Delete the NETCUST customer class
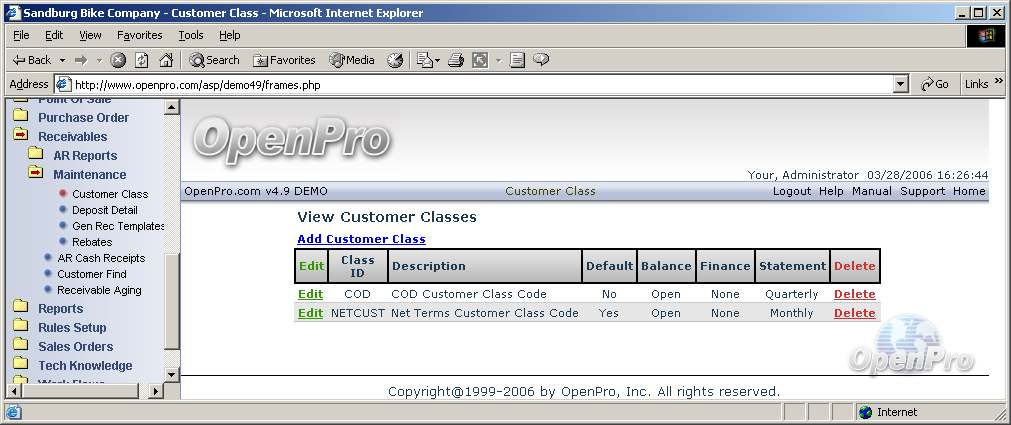 [854, 313]
